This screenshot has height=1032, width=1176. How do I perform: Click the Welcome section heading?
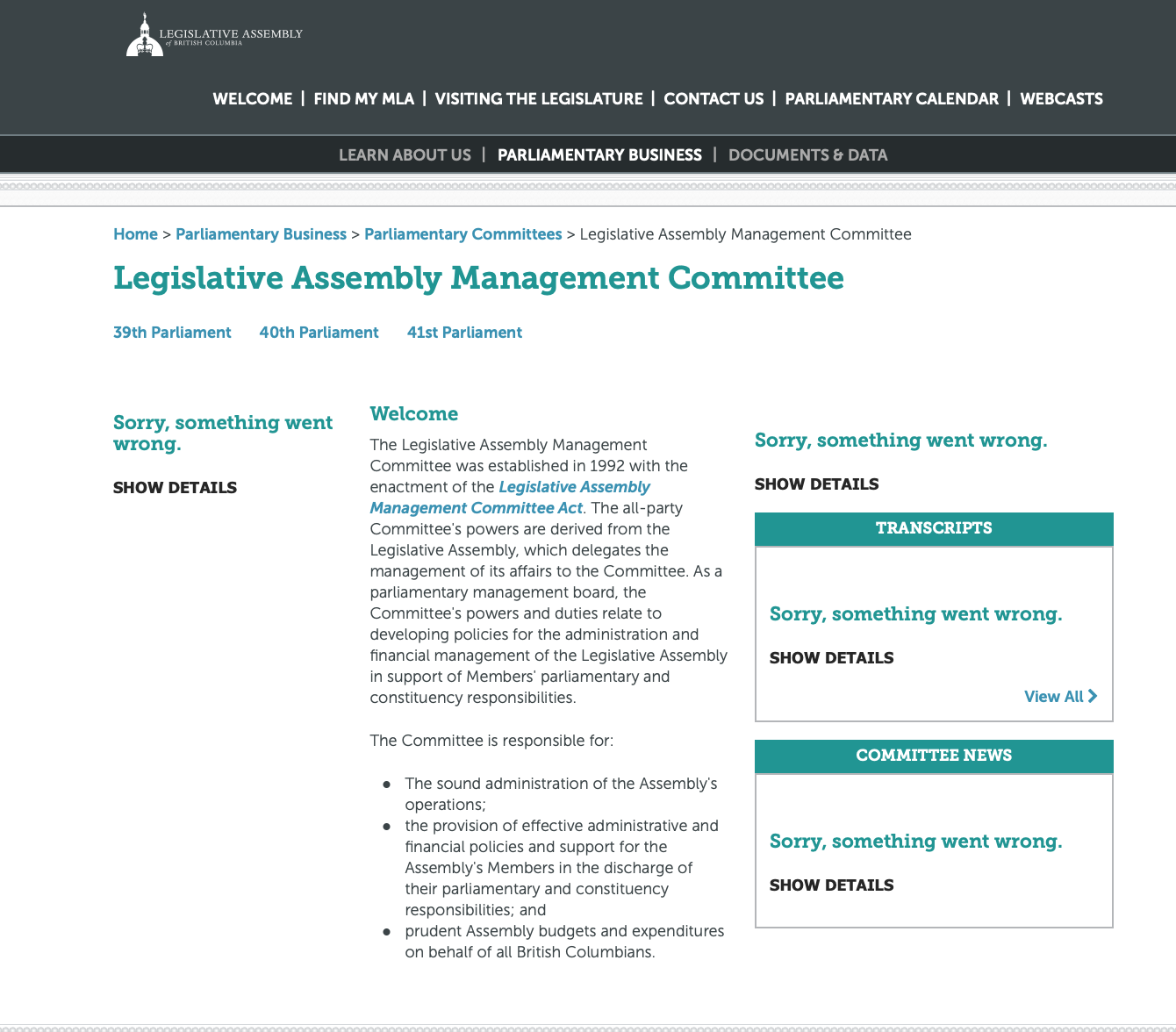[x=413, y=414]
